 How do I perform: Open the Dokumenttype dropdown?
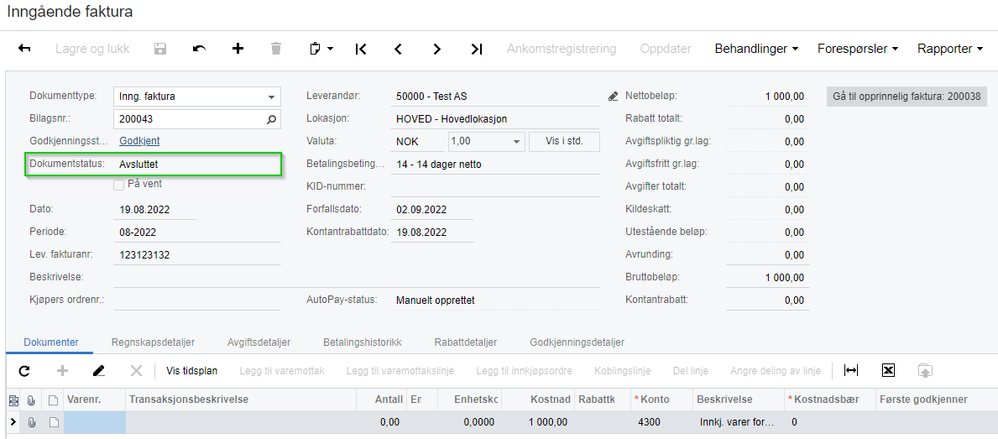(272, 97)
